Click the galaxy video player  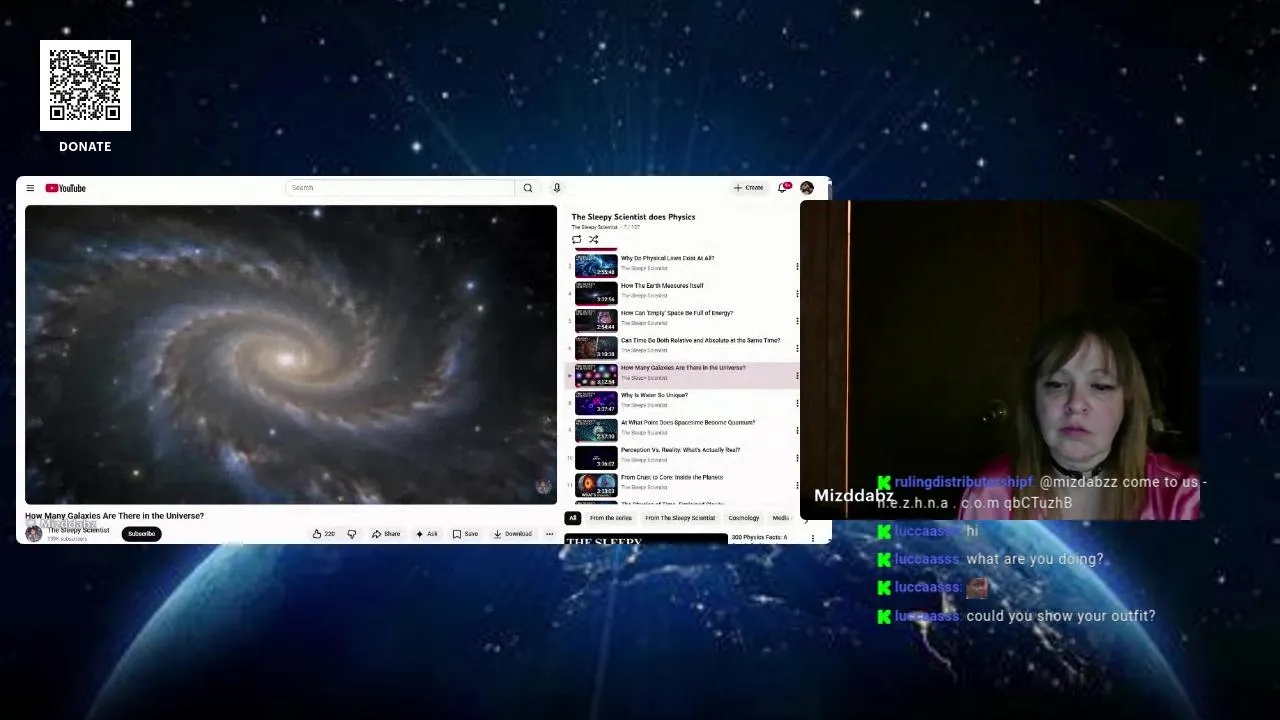(x=291, y=355)
